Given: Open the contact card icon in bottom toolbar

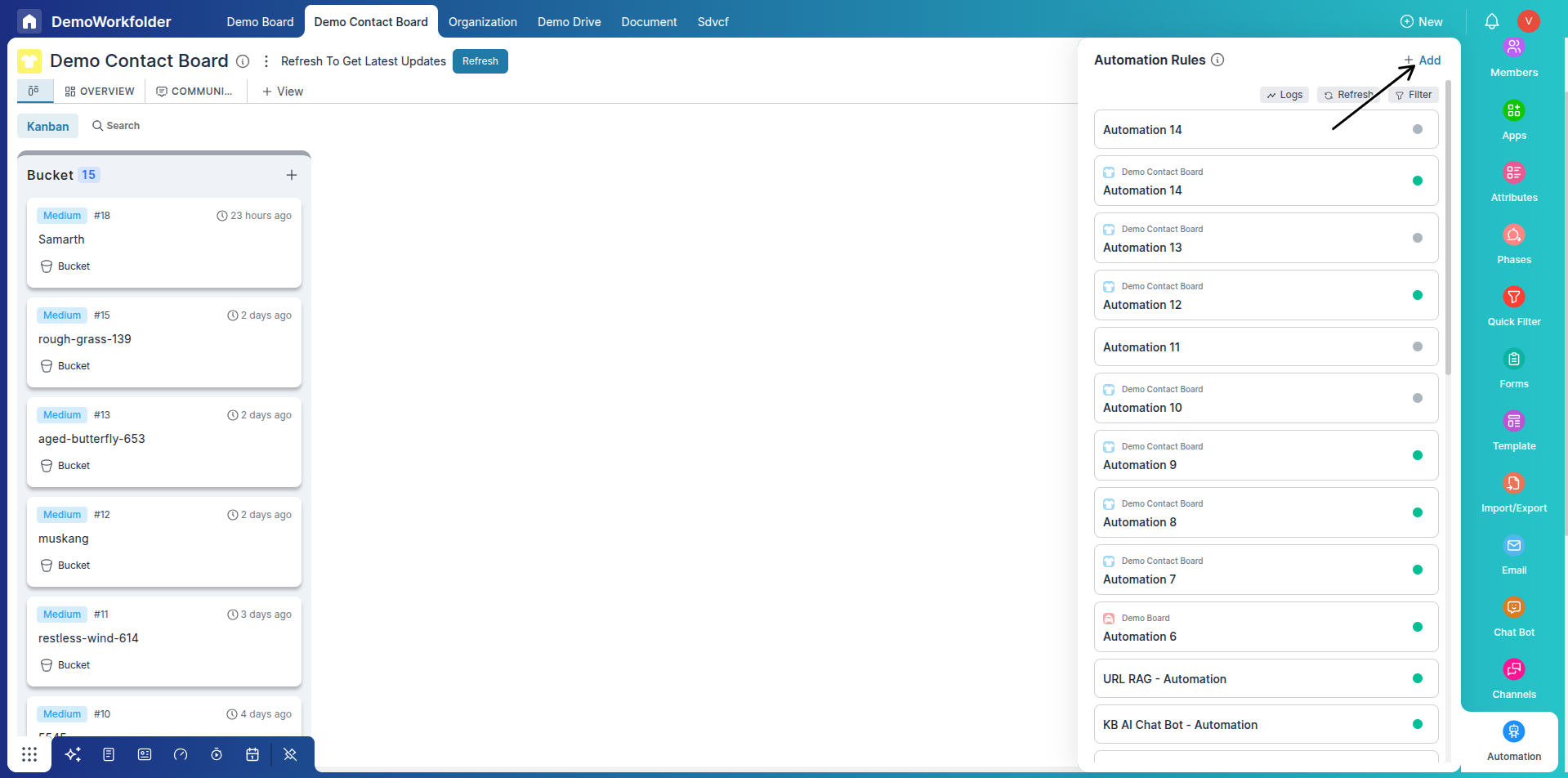Looking at the screenshot, I should point(145,754).
